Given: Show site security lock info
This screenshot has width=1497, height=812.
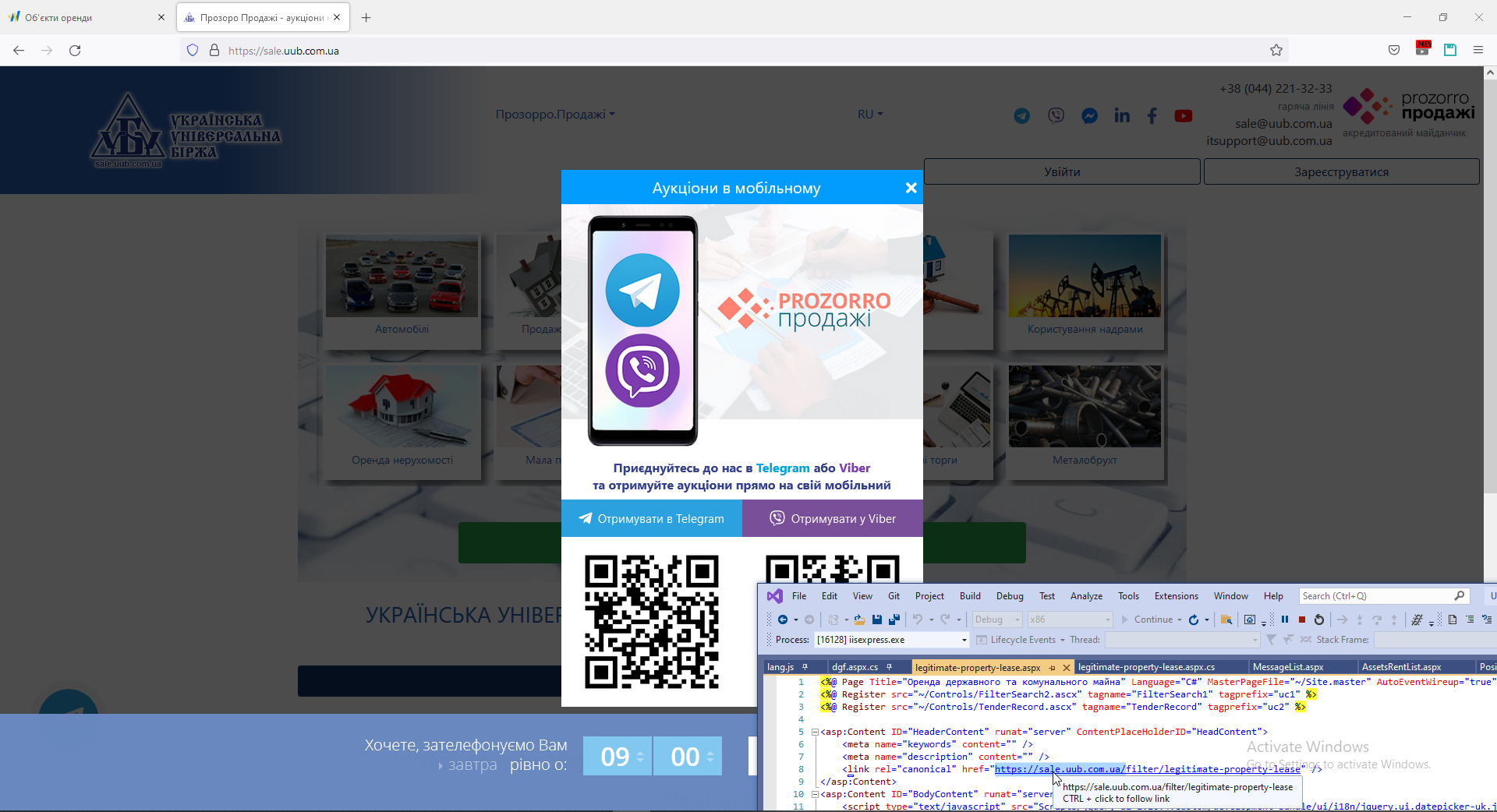Looking at the screenshot, I should pos(214,51).
